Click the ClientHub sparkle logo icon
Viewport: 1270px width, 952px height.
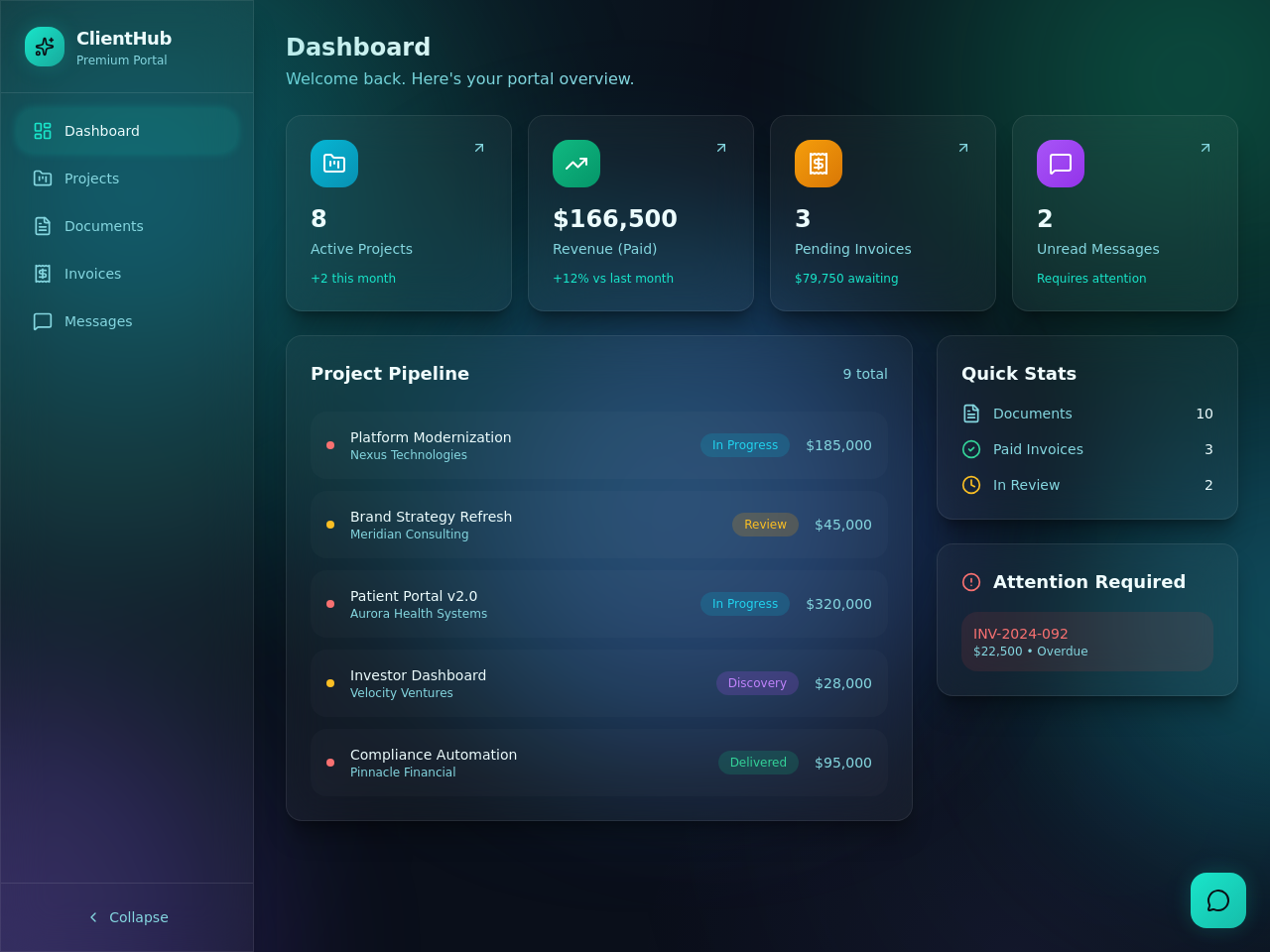[45, 47]
